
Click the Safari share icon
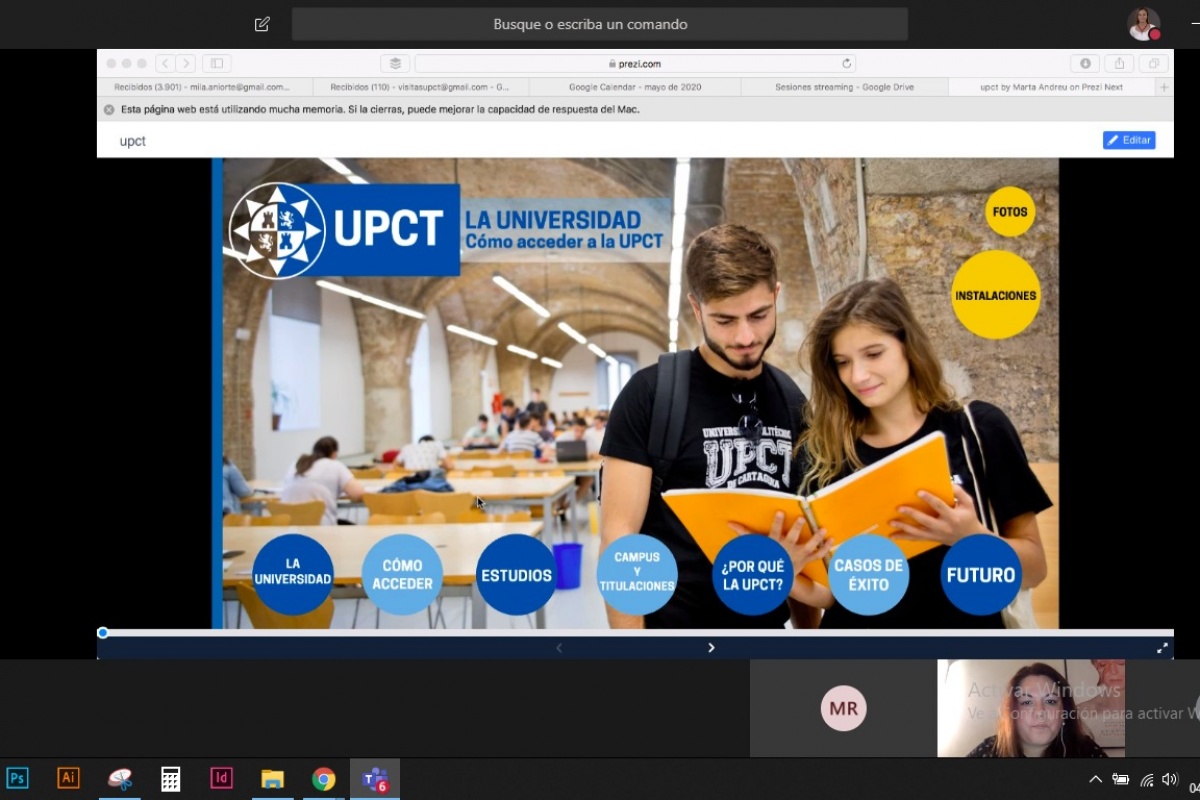(1119, 63)
